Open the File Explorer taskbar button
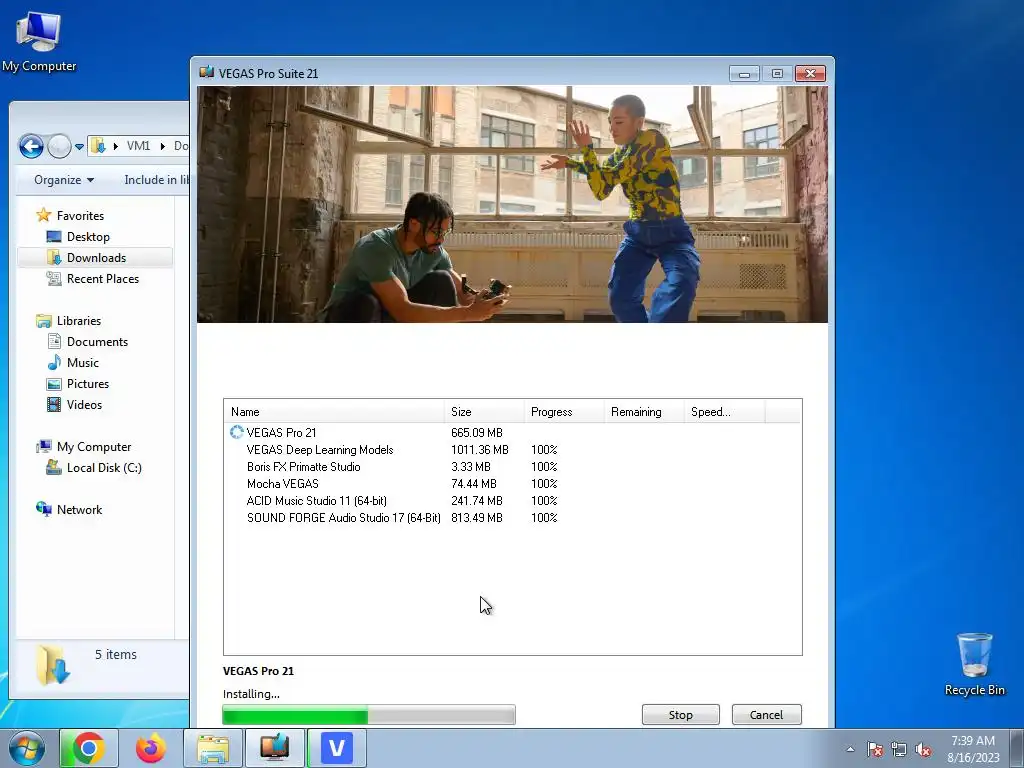1024x768 pixels. pyautogui.click(x=213, y=748)
